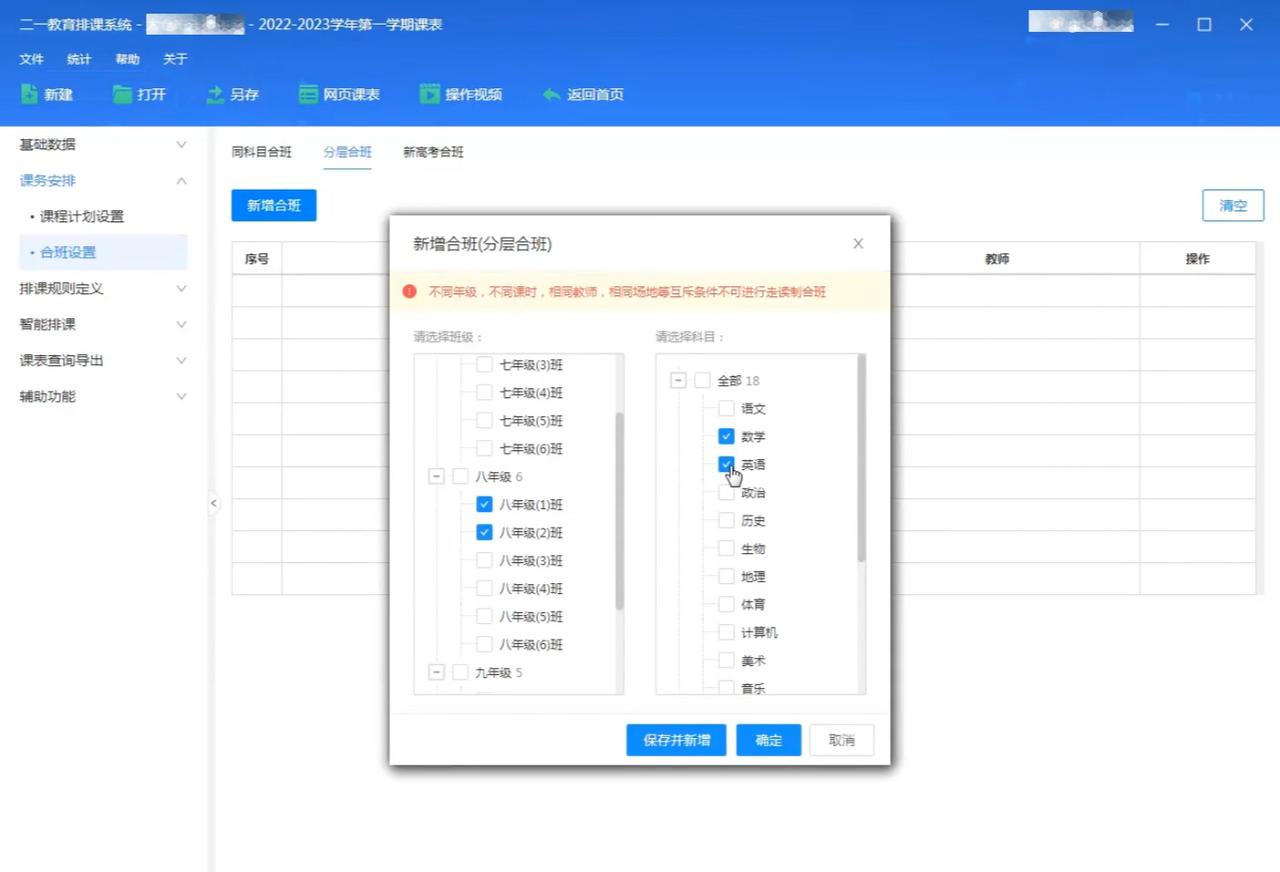Open the 统计 menu
Viewport: 1280px width, 872px height.
(79, 59)
